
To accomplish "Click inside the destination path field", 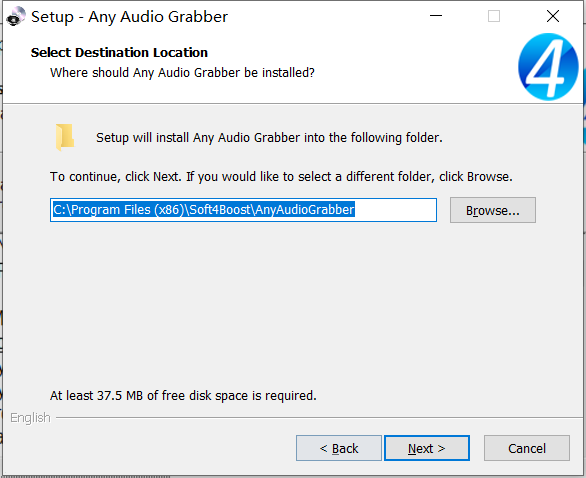I will 243,210.
